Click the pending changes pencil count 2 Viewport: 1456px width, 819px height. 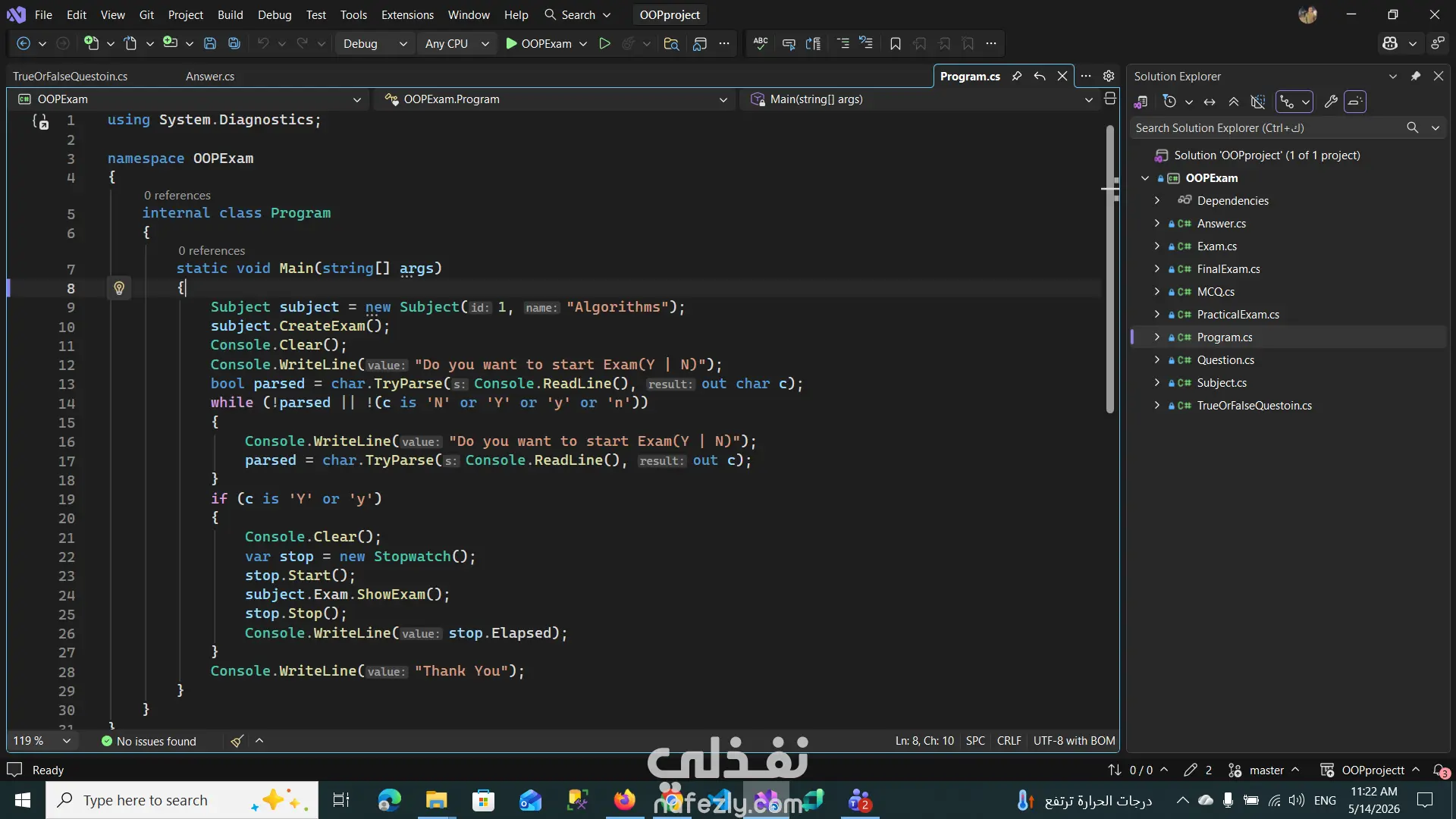pos(1198,770)
